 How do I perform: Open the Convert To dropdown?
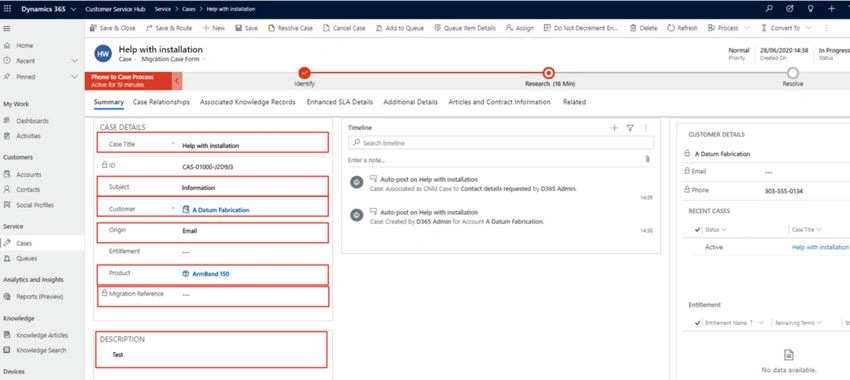point(787,28)
